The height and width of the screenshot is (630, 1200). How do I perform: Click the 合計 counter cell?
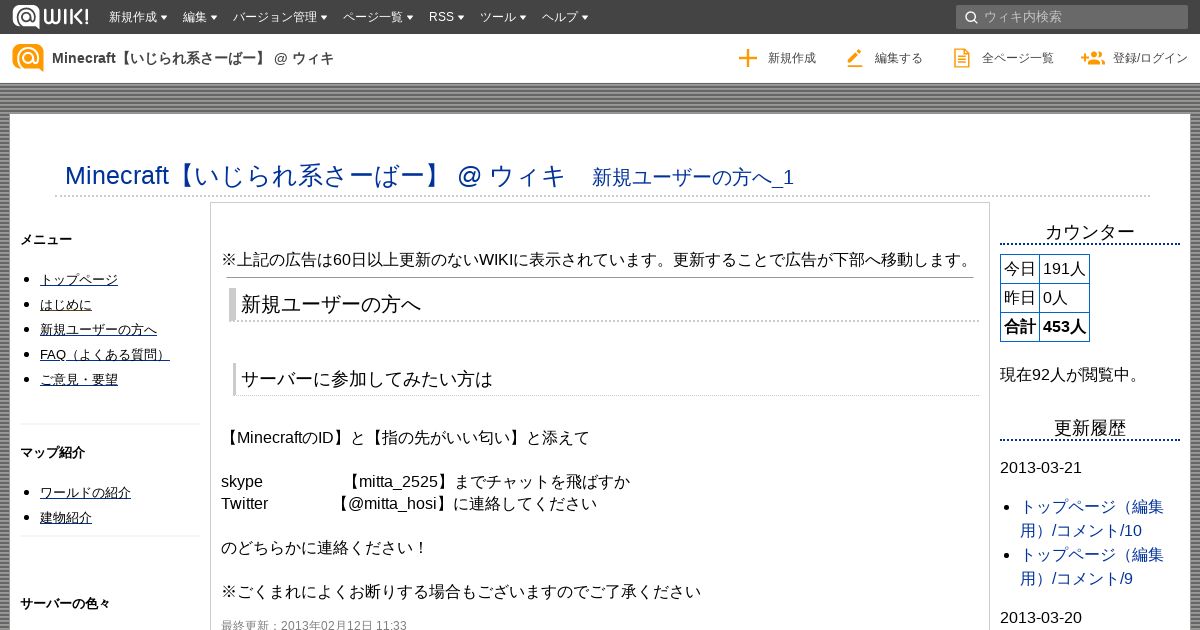(x=1020, y=327)
